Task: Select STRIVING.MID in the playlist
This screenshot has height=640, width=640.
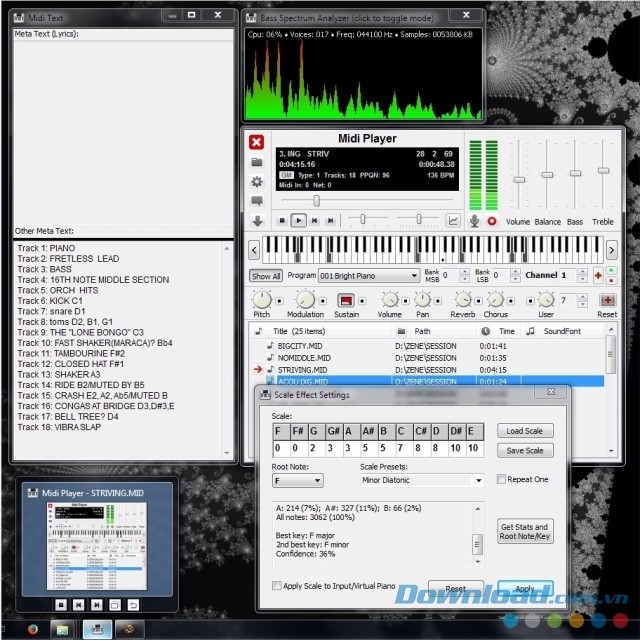Action: (302, 370)
